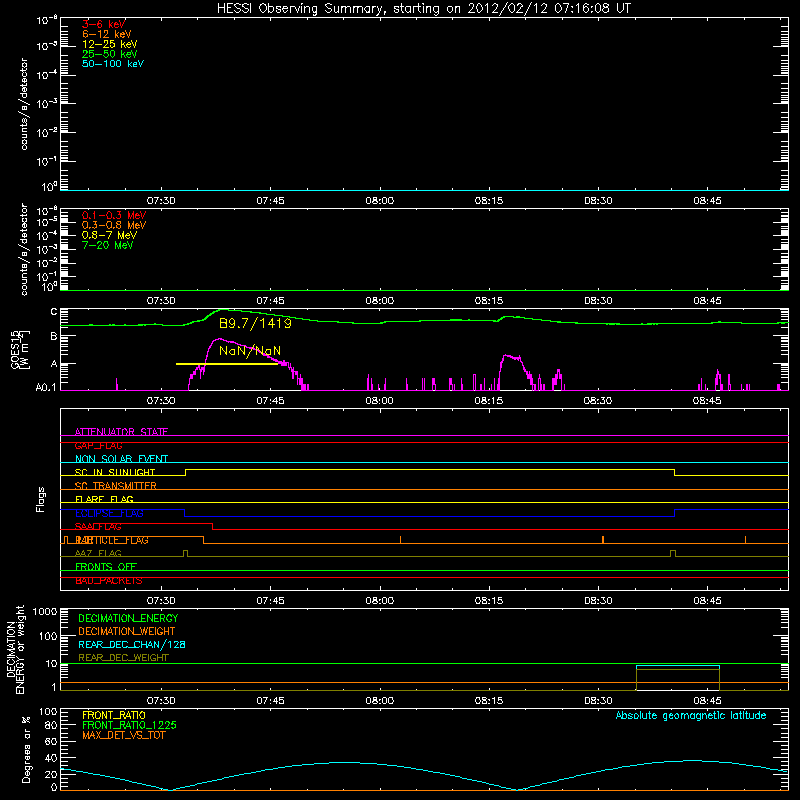Click the NON_SOLAR_EVENT flag label

pos(121,459)
